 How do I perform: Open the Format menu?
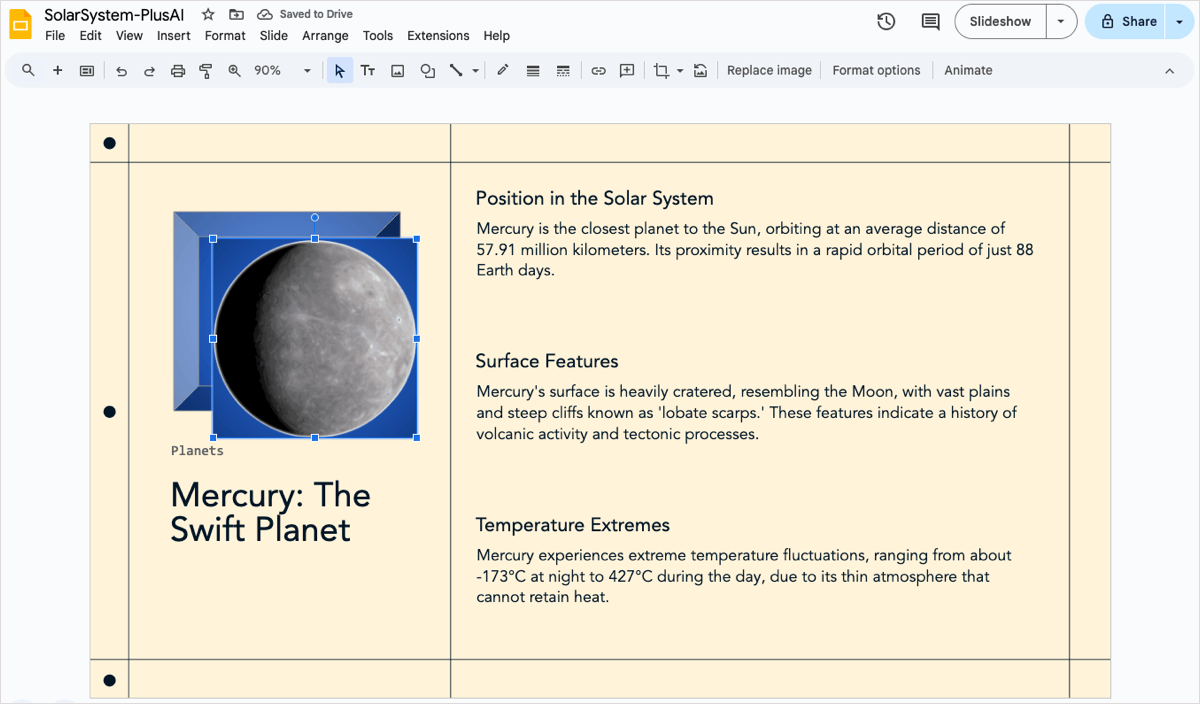[x=225, y=35]
